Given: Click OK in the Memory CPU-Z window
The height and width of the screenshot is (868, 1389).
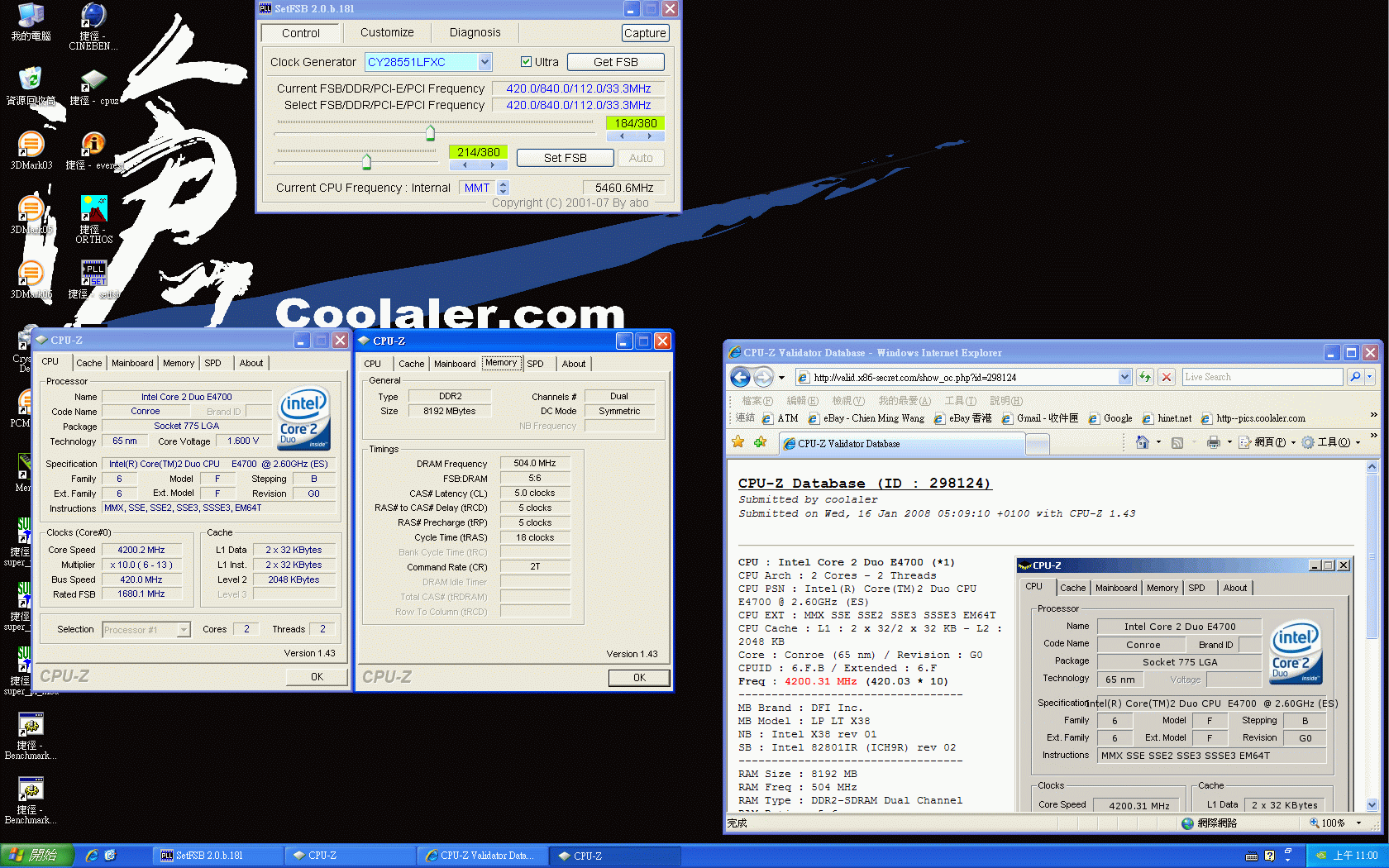Looking at the screenshot, I should (639, 677).
